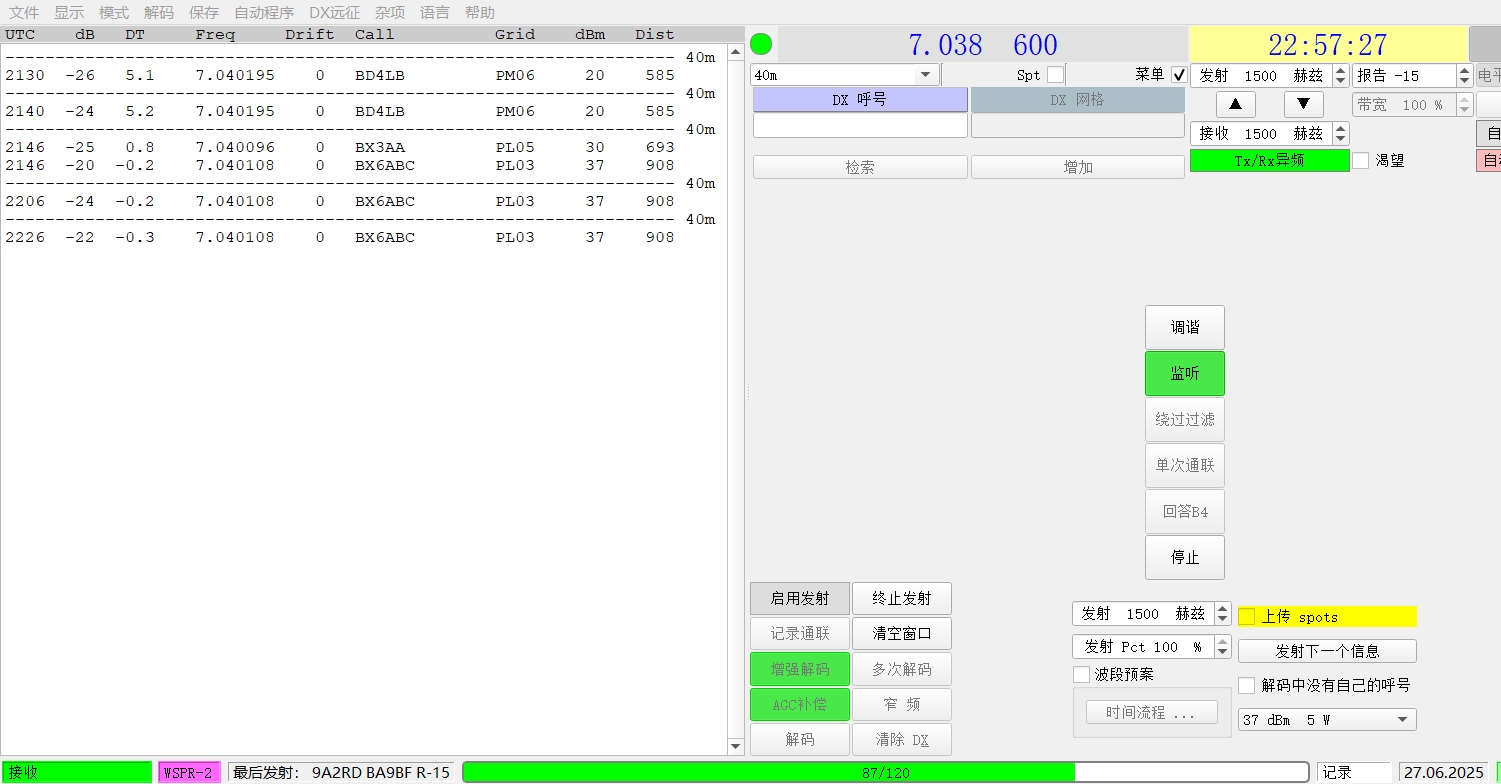Open the 40m band dropdown
Viewport: 1501px width, 784px height.
(x=845, y=75)
